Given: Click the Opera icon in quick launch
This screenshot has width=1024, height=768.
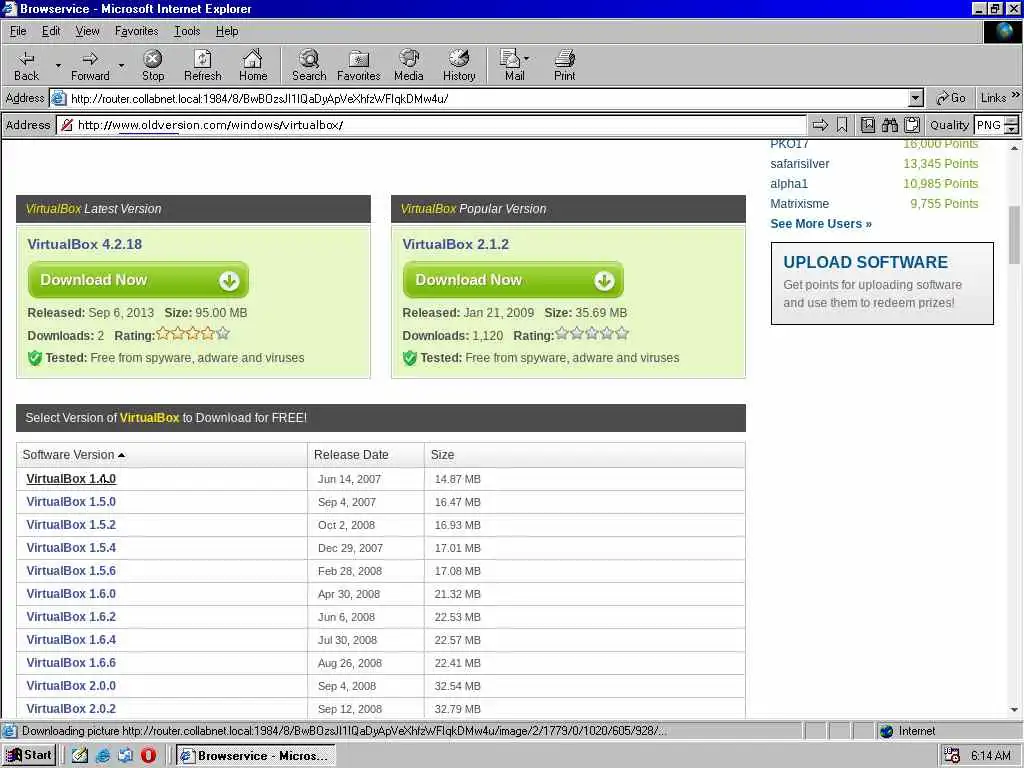Looking at the screenshot, I should [x=148, y=755].
